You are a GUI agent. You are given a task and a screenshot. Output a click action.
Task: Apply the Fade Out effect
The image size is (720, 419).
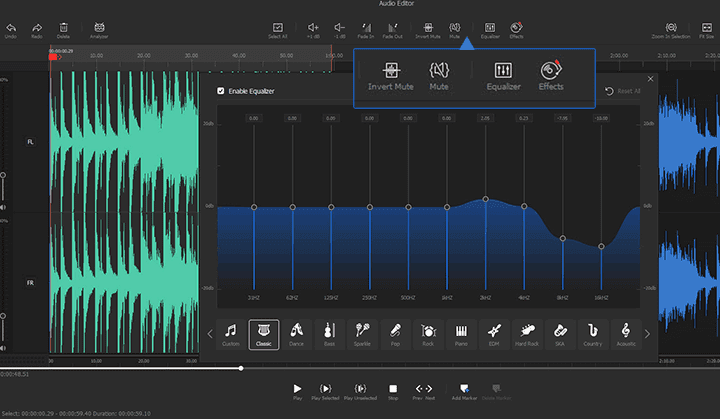pos(392,26)
